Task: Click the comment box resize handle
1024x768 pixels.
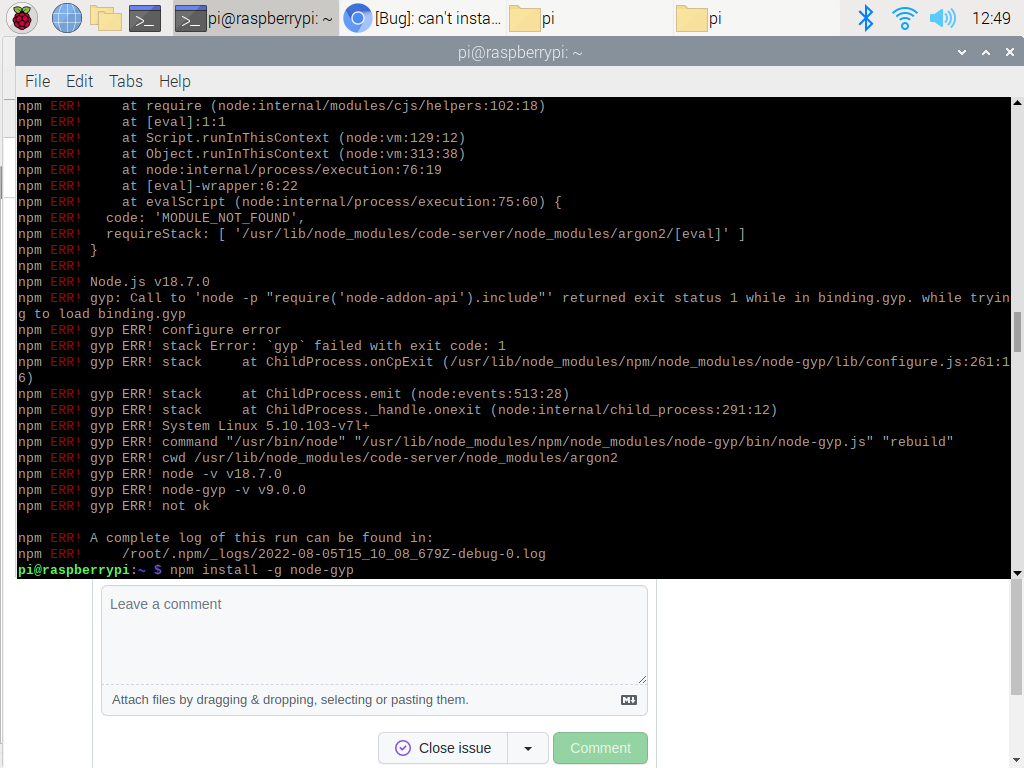Action: tap(643, 680)
